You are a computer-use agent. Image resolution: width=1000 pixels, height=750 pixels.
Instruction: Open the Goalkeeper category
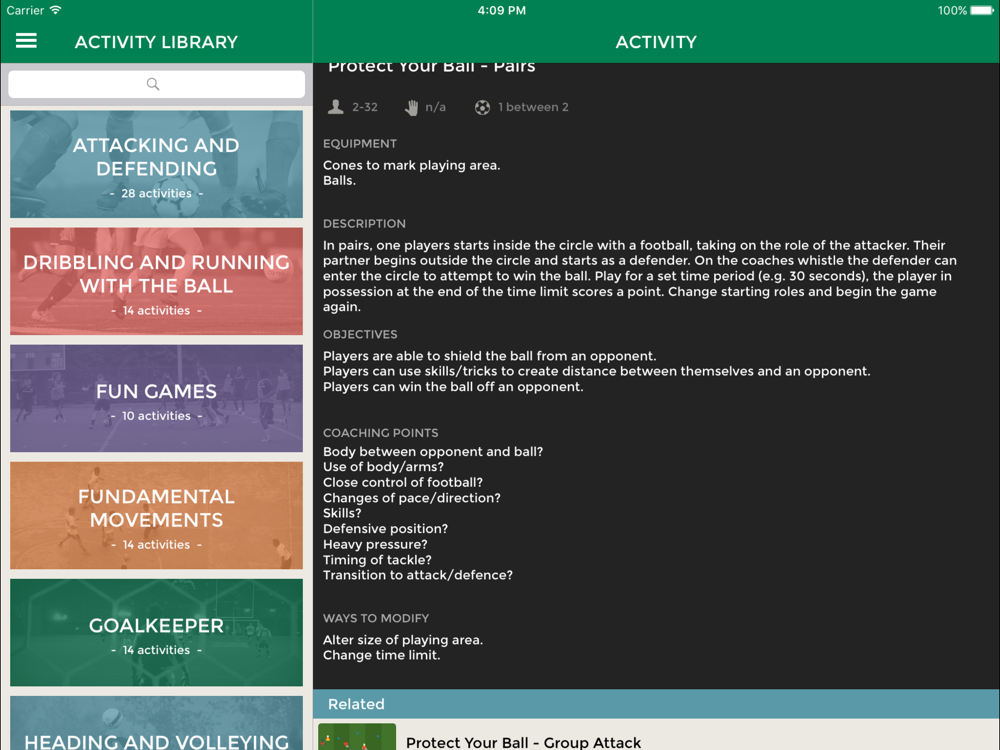(x=156, y=633)
